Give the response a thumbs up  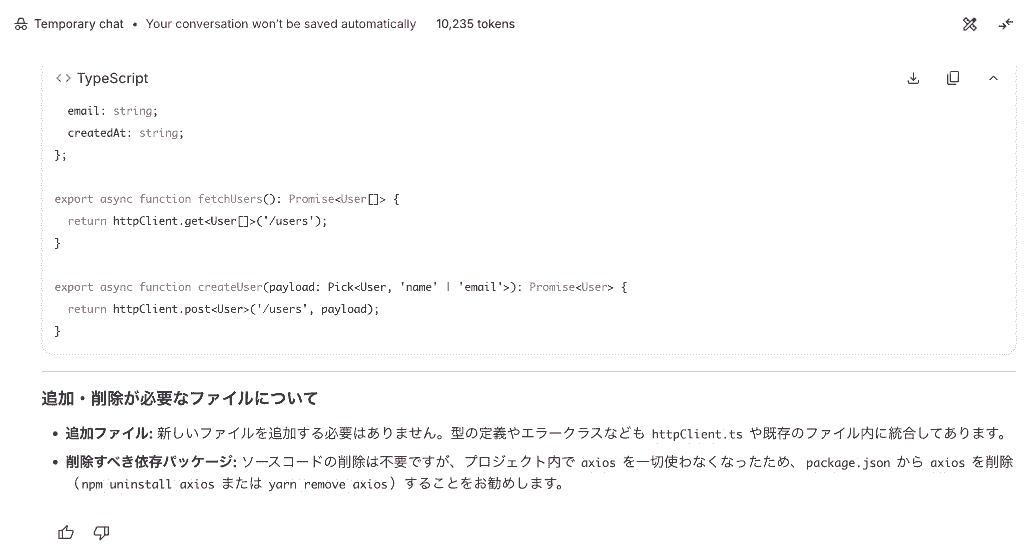[66, 533]
